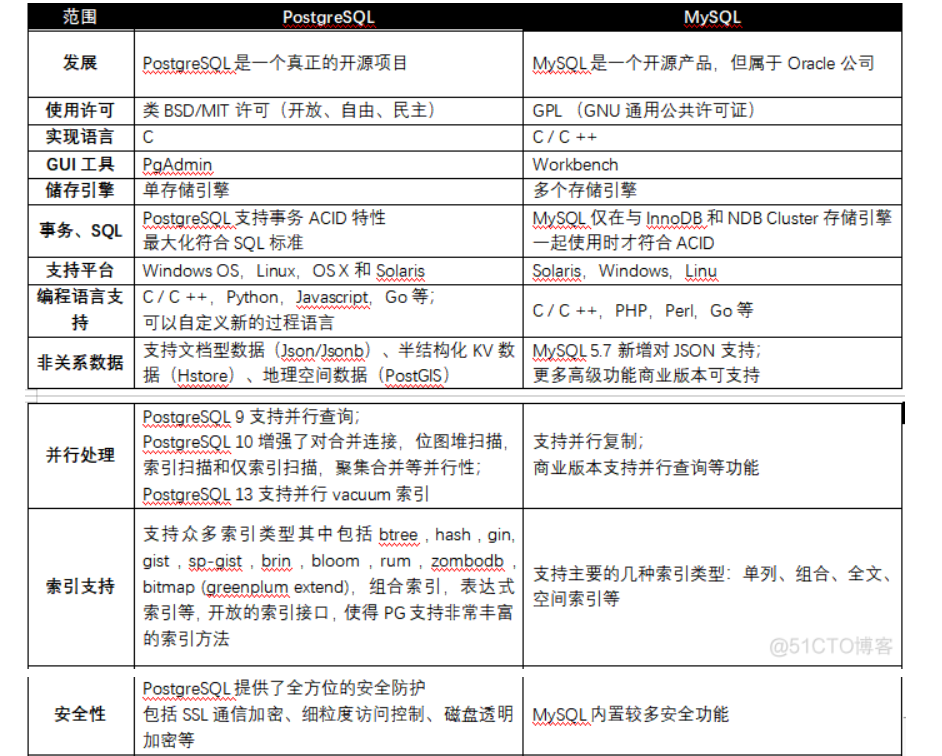The height and width of the screenshot is (756, 942).
Task: Select 'PostgreSQL支持事务 ACID 特性' text
Action: (x=264, y=218)
